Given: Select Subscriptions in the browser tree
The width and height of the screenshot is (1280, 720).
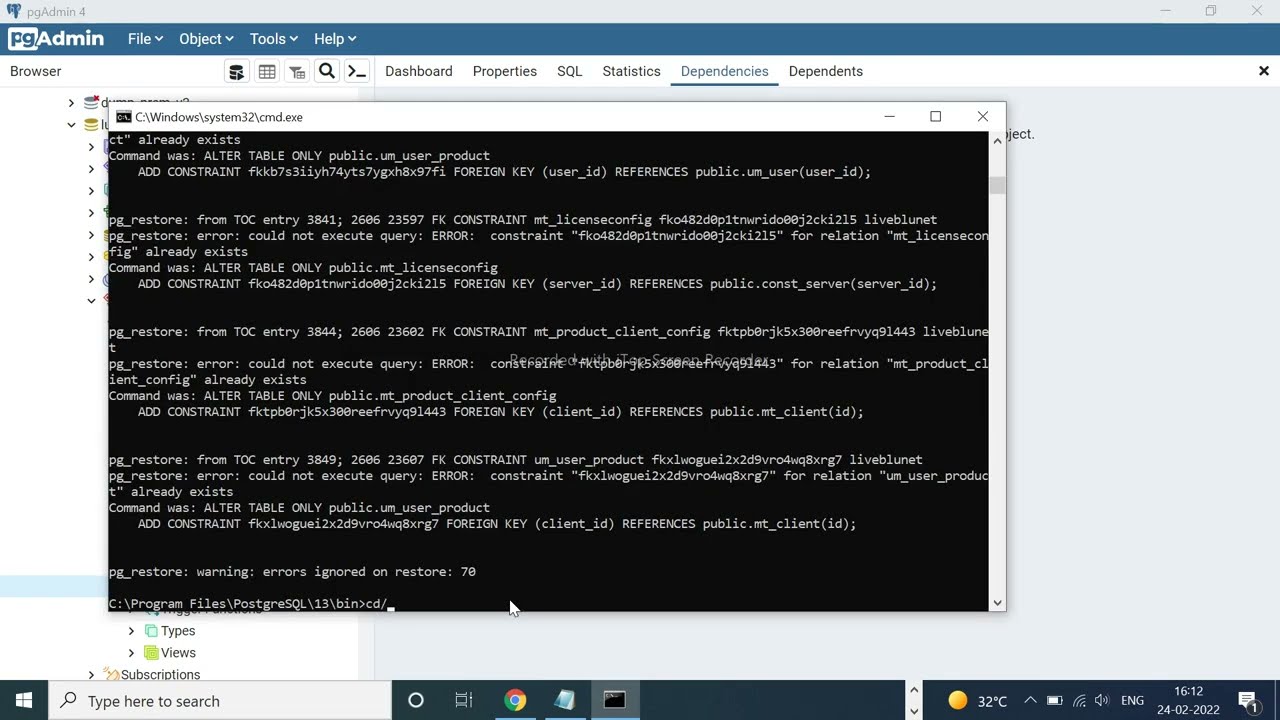Looking at the screenshot, I should pyautogui.click(x=161, y=675).
